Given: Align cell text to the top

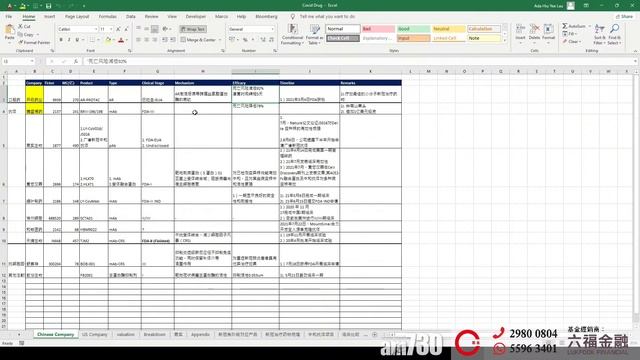Looking at the screenshot, I should coord(139,29).
